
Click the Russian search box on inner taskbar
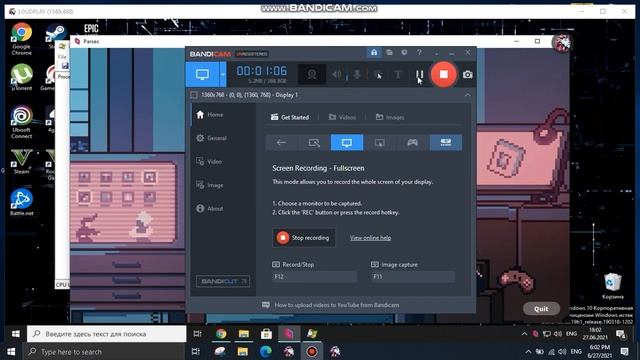(107, 334)
